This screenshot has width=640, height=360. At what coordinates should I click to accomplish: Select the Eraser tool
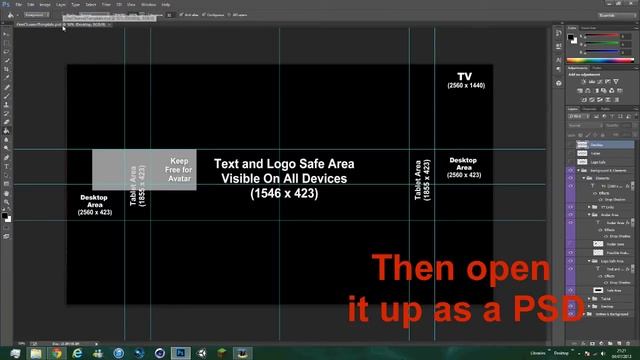coord(6,122)
